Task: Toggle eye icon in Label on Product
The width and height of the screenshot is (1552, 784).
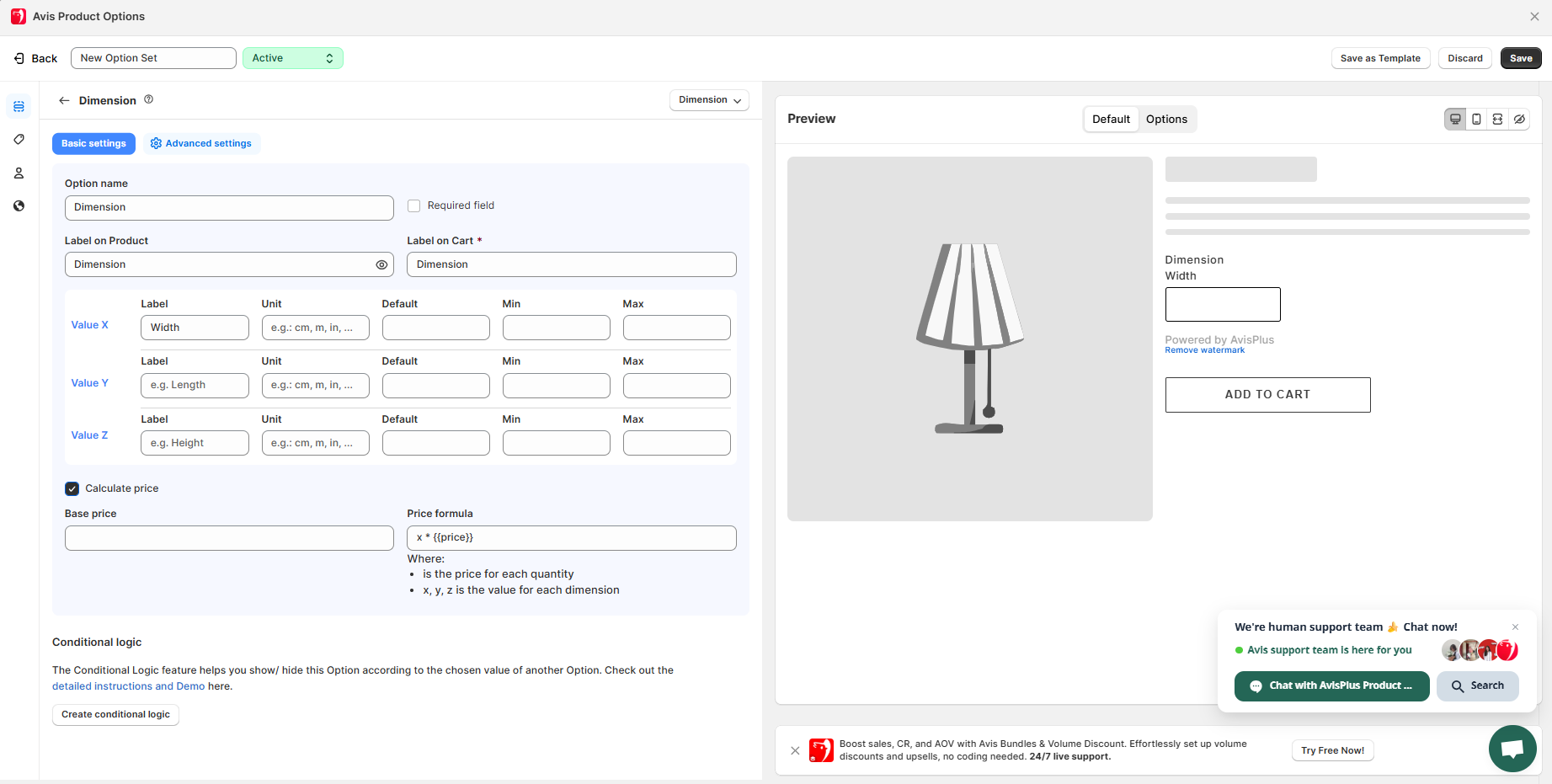Action: click(x=381, y=264)
